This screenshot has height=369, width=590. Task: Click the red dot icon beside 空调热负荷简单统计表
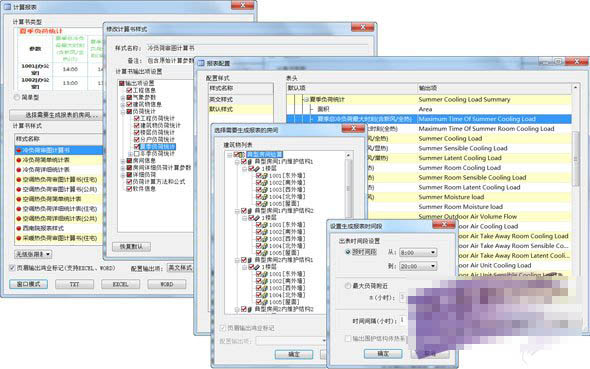click(x=19, y=199)
